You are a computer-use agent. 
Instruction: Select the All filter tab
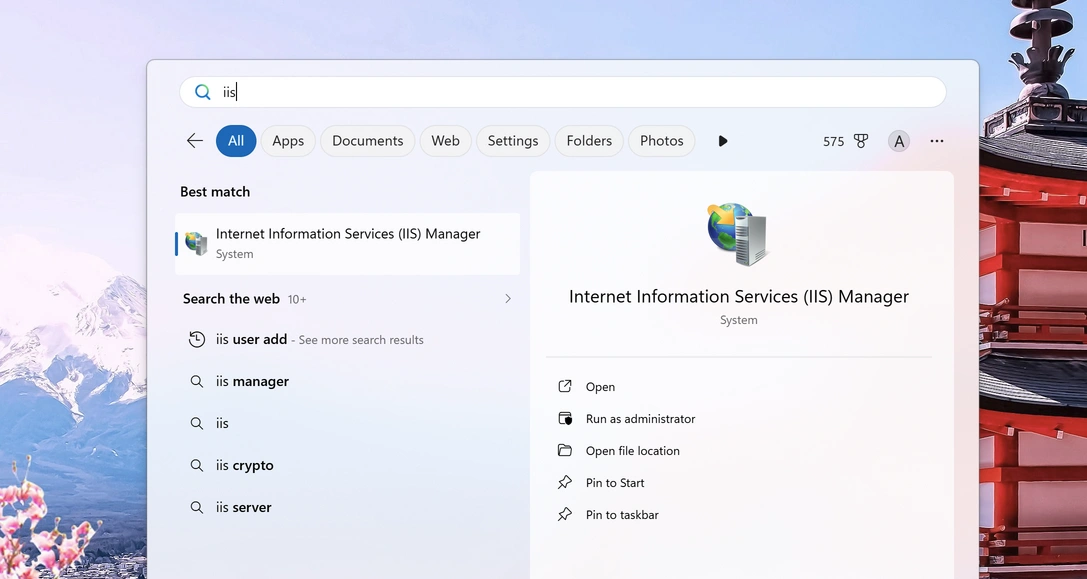236,141
